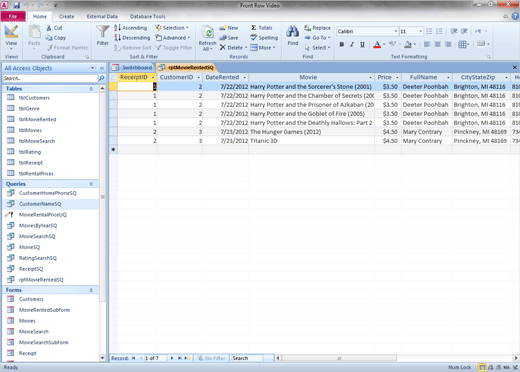Viewport: 520px width, 372px height.
Task: Select MovieRentalPriceUQ update query
Action: coord(43,215)
